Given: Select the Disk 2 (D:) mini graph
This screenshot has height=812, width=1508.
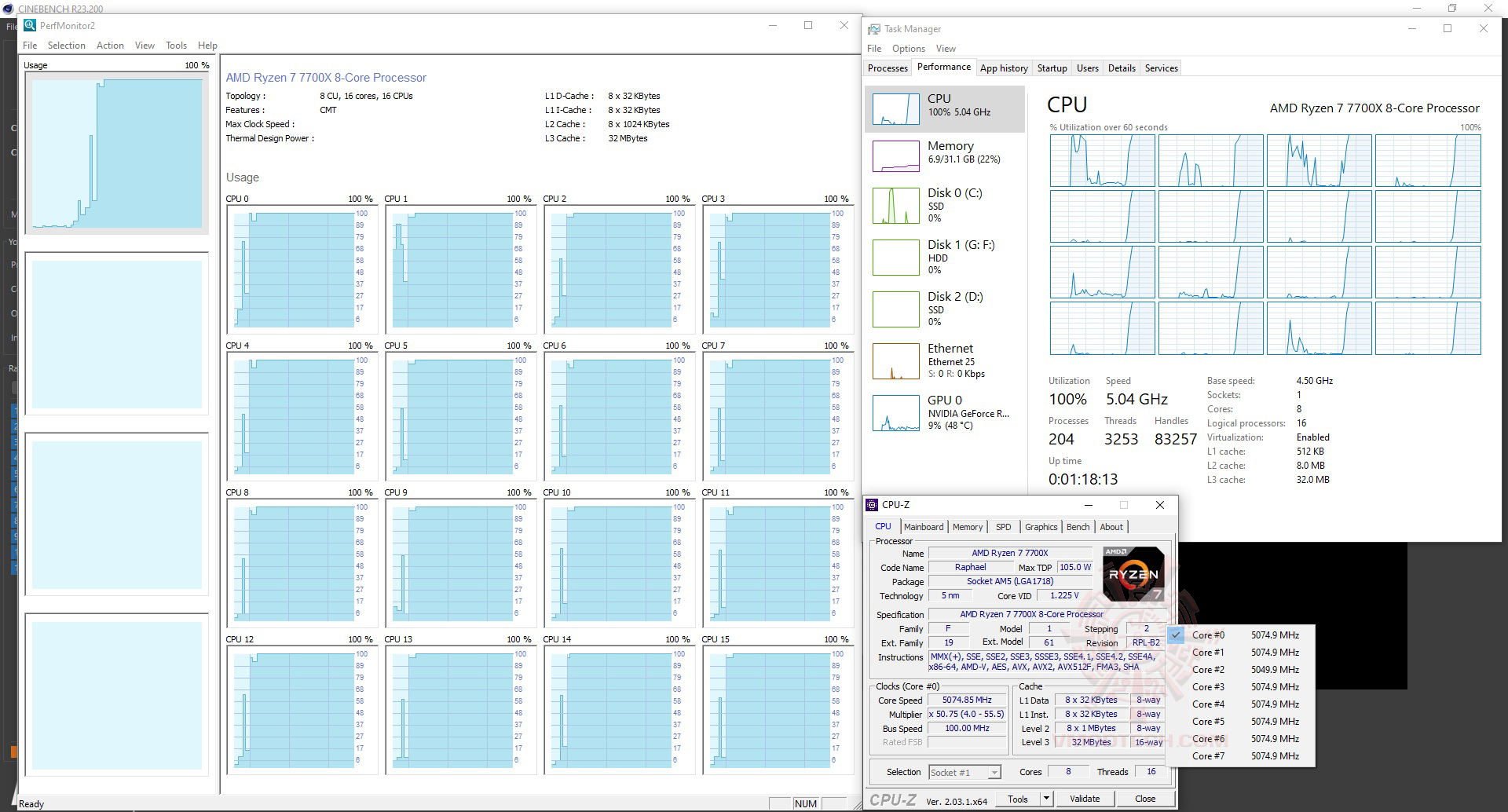Looking at the screenshot, I should coord(895,309).
